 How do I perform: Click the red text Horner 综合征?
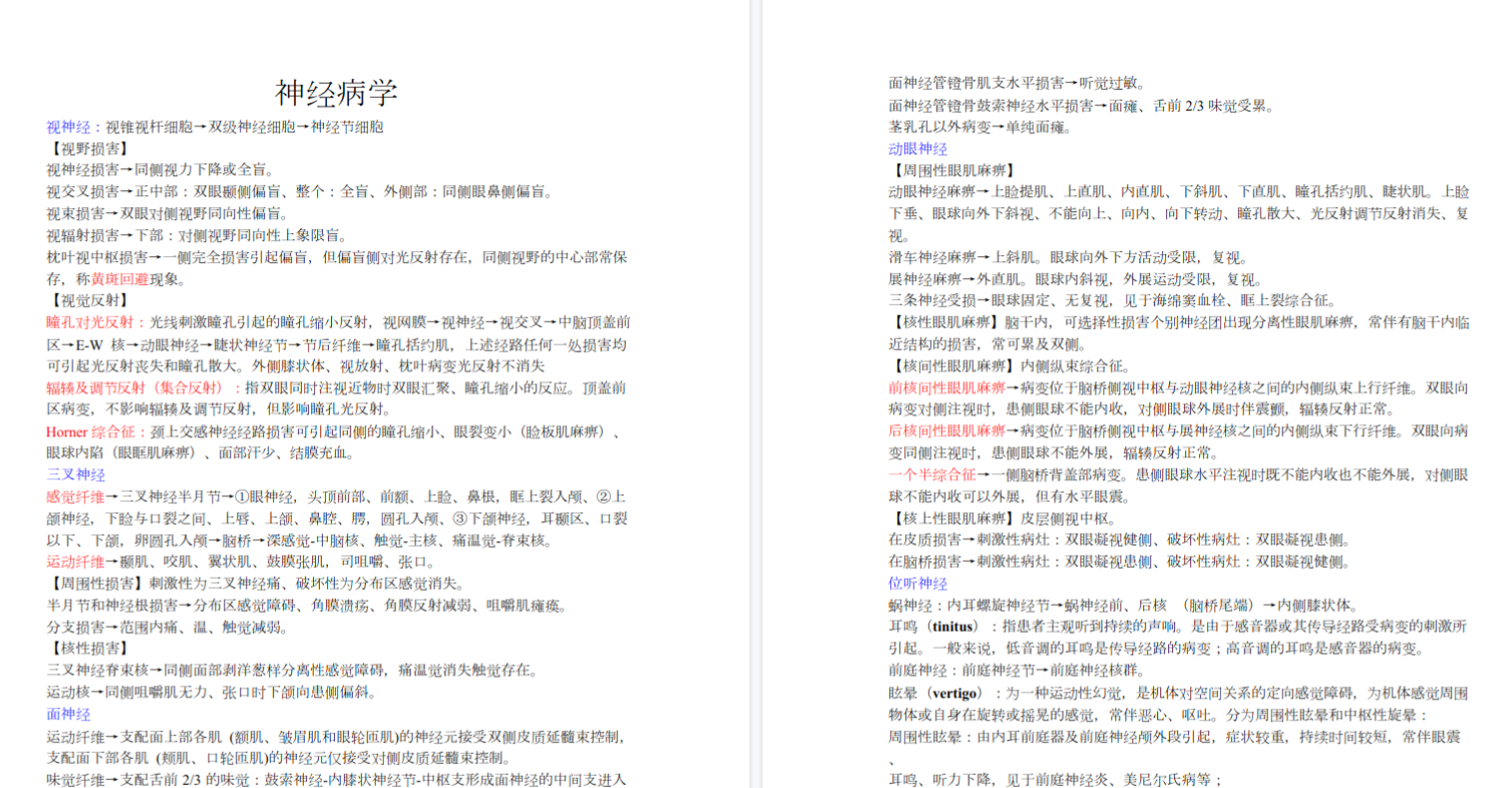[90, 432]
